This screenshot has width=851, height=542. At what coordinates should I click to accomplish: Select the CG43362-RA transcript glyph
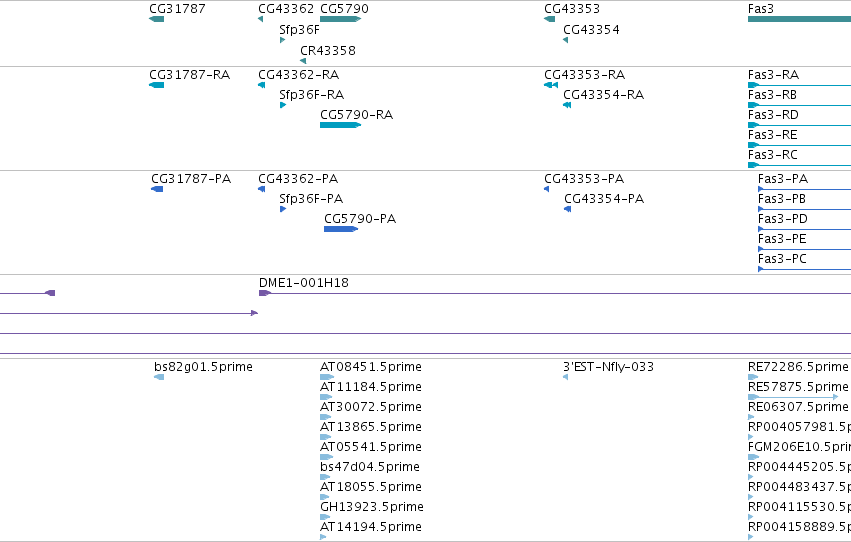click(x=262, y=85)
